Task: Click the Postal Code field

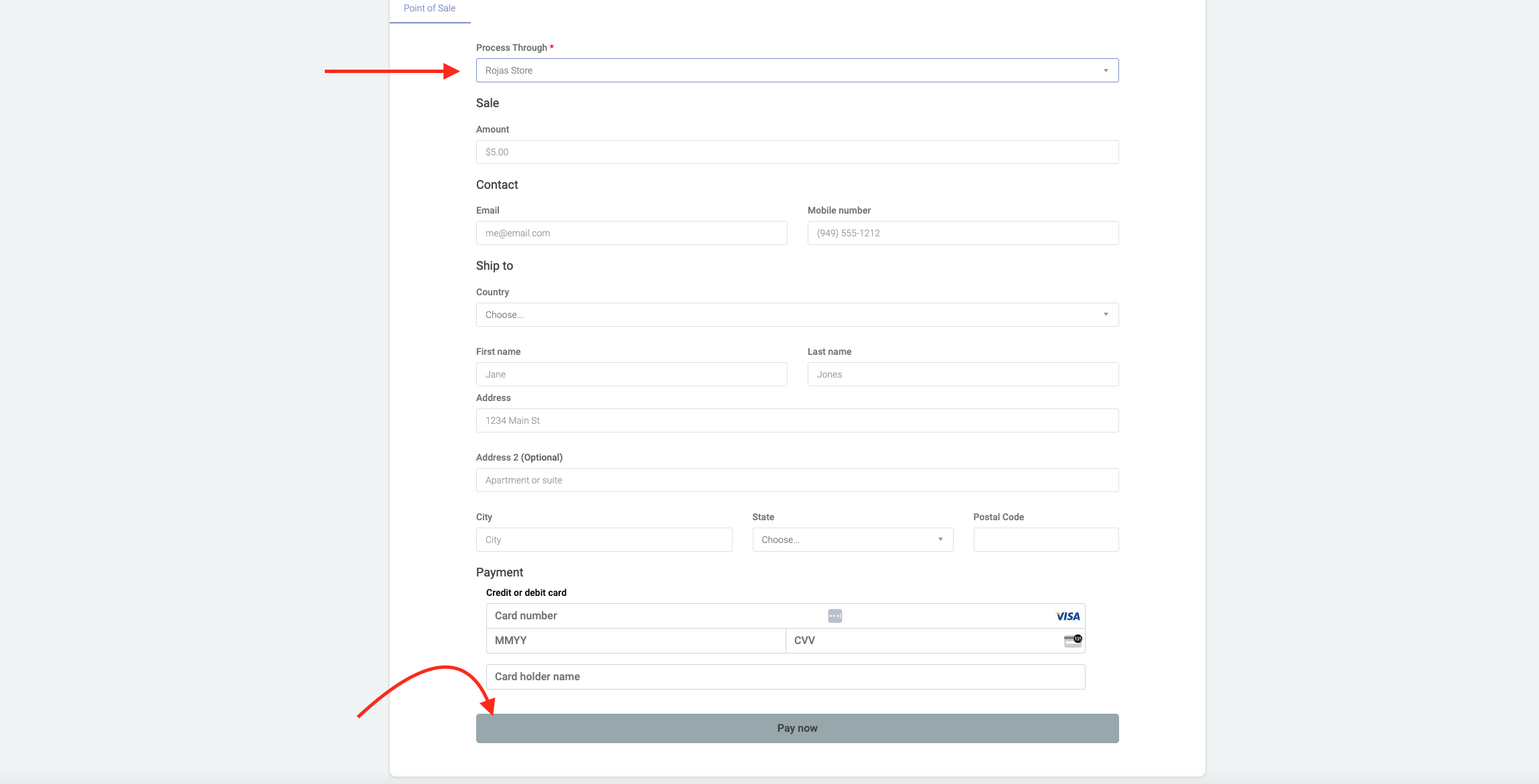Action: [x=1045, y=540]
